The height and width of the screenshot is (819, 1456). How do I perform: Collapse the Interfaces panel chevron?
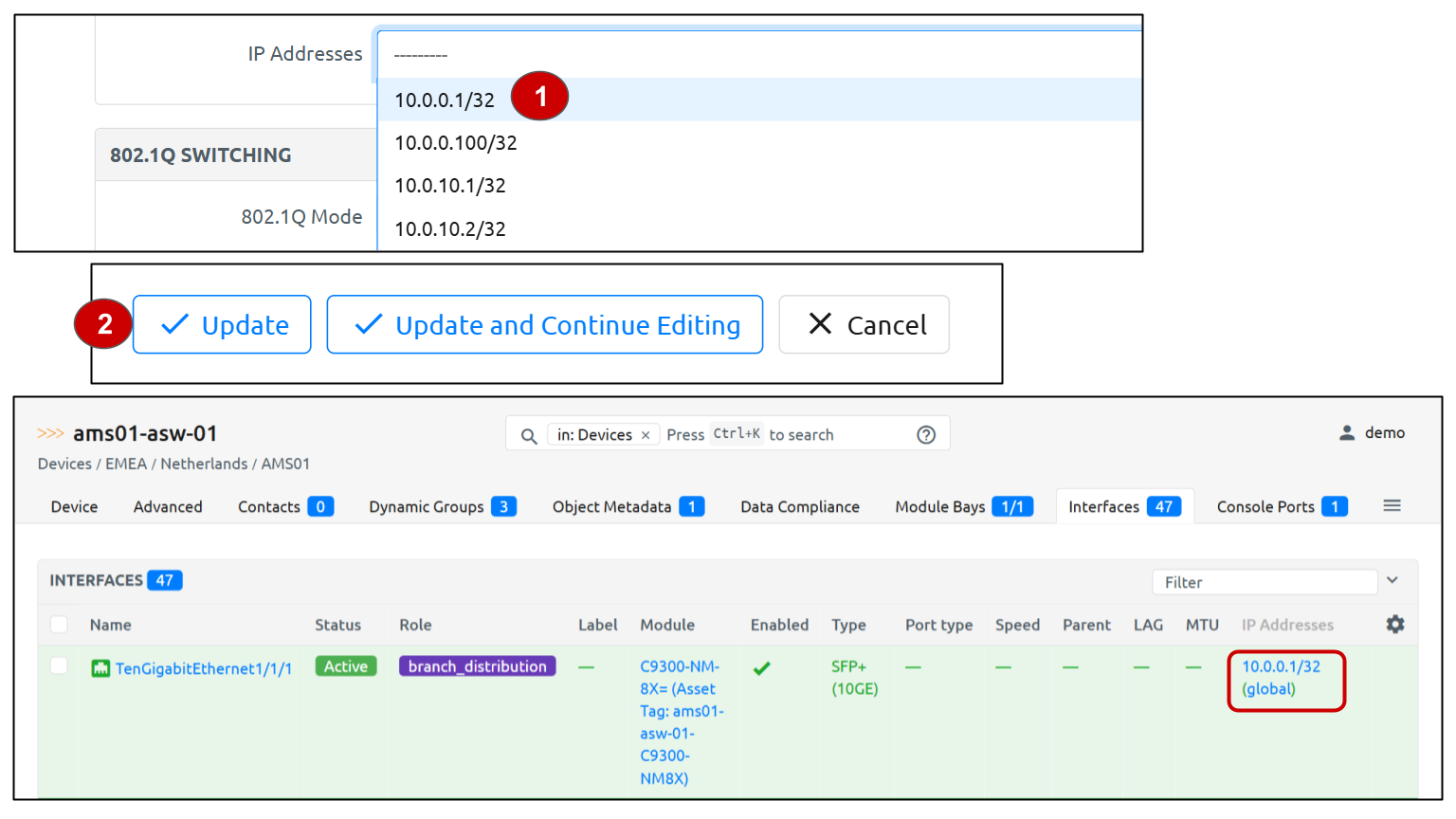[1392, 580]
